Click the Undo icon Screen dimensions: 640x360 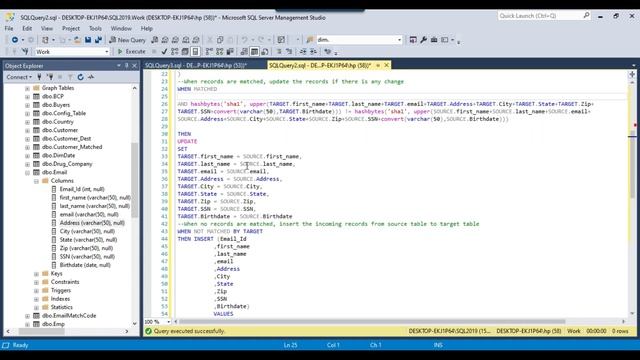(x=244, y=40)
